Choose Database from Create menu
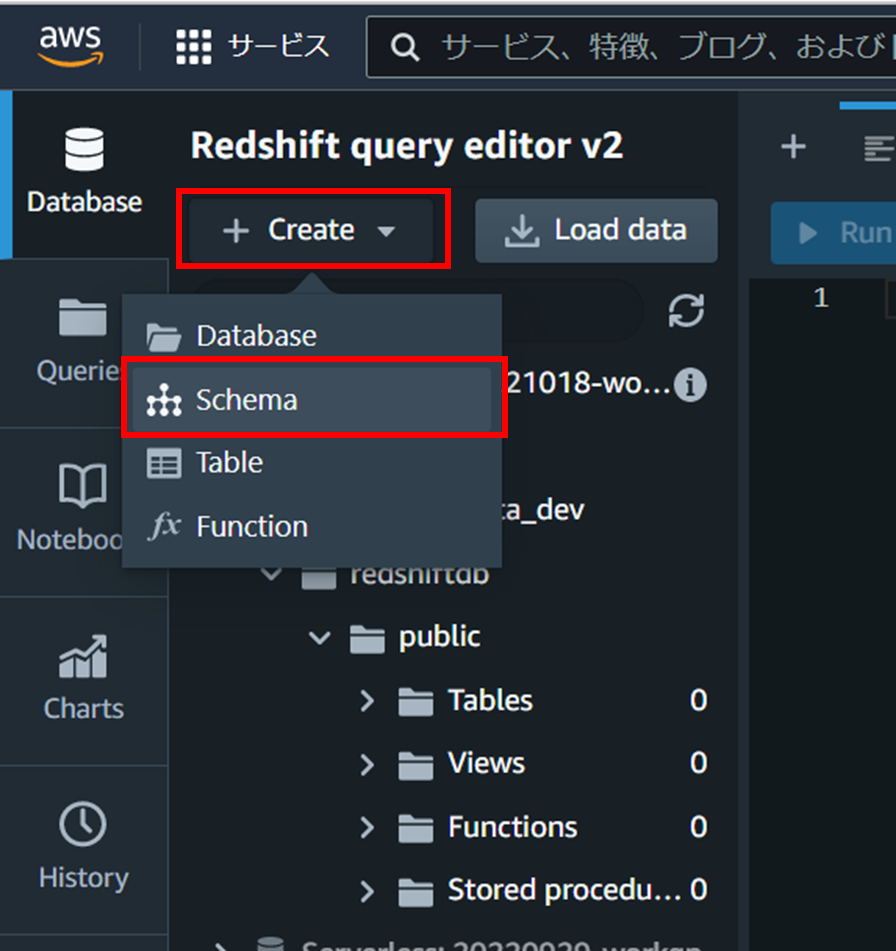The height and width of the screenshot is (951, 896). tap(312, 335)
